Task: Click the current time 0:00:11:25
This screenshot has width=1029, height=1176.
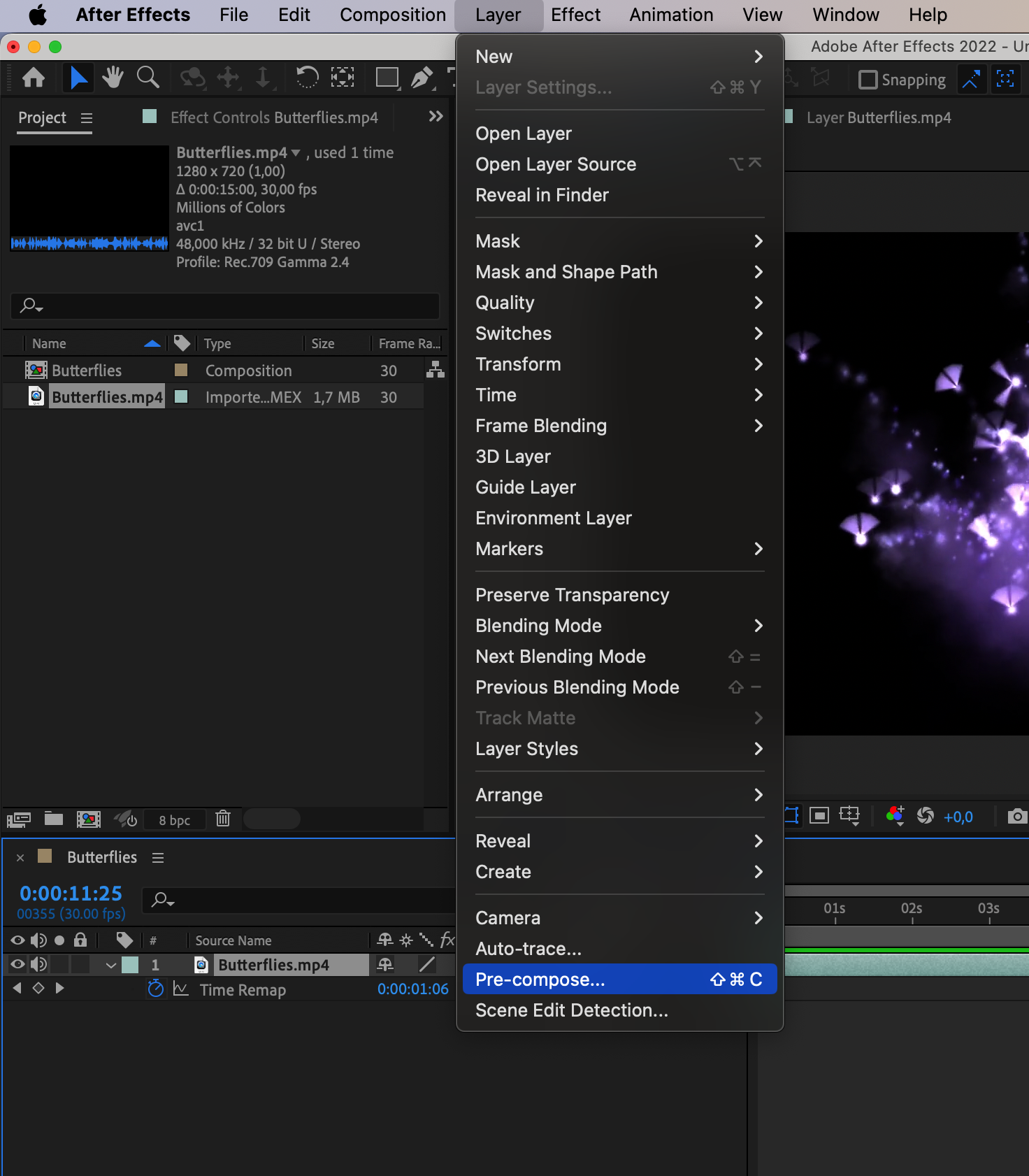Action: pos(71,893)
